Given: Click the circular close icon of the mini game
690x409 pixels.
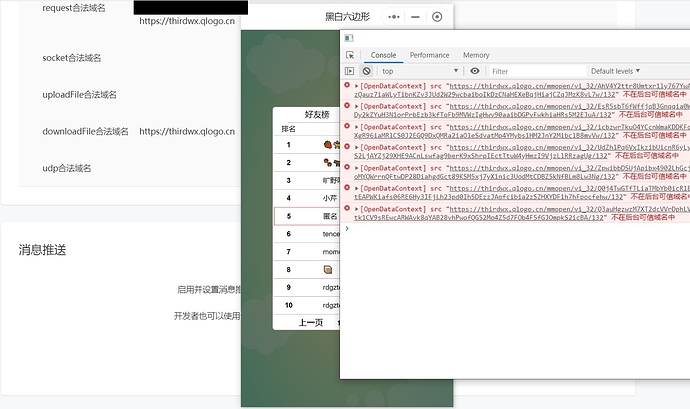Looking at the screenshot, I should pos(437,17).
